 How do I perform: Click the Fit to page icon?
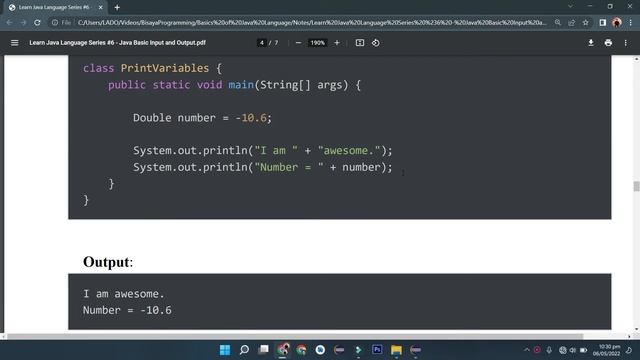(x=360, y=42)
